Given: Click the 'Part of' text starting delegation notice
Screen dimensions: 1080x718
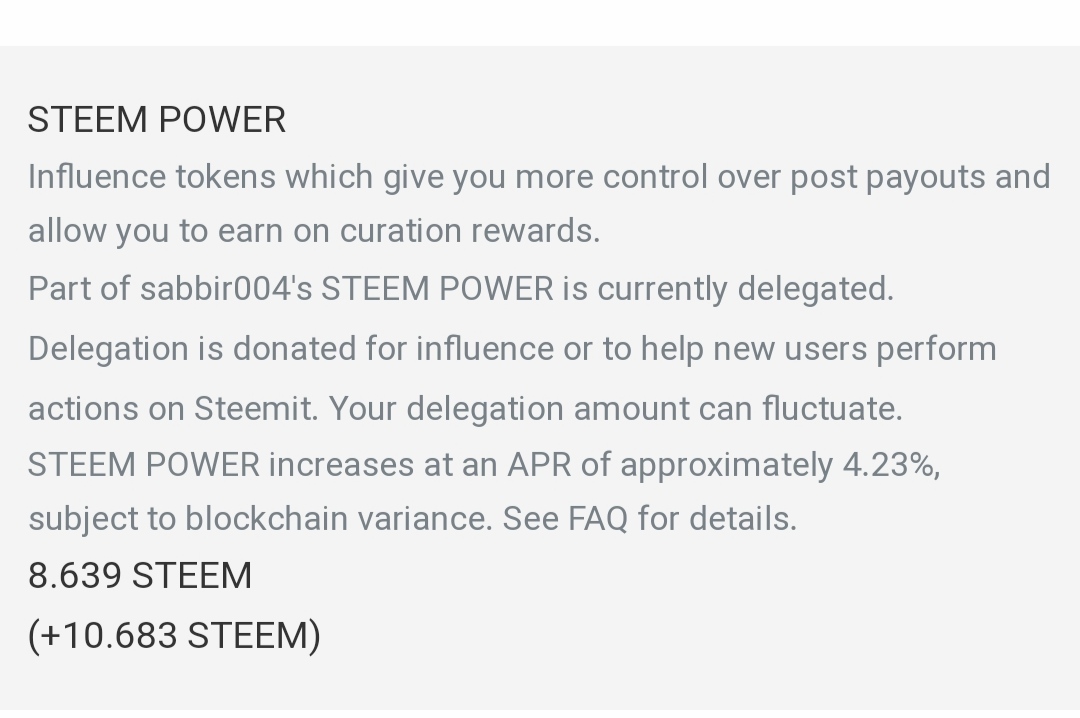Looking at the screenshot, I should 79,289.
